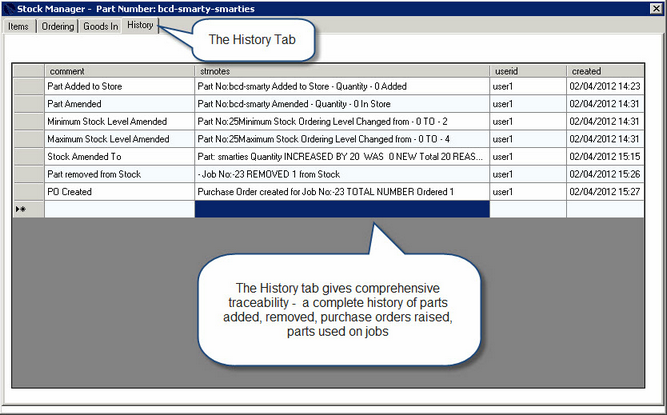Select the 'Part Added to Store' comment cell

(120, 86)
